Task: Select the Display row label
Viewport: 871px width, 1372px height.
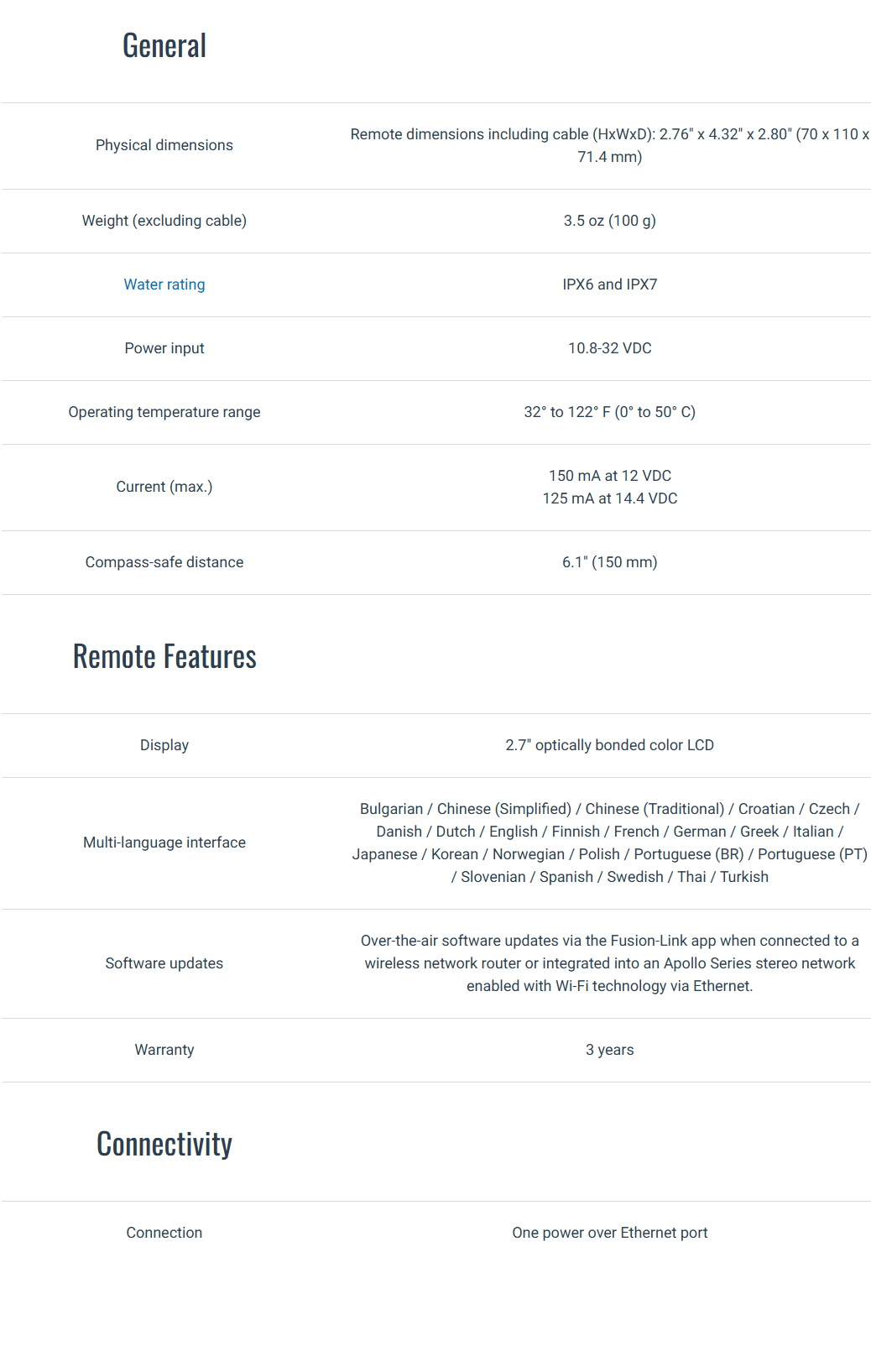Action: [x=164, y=745]
